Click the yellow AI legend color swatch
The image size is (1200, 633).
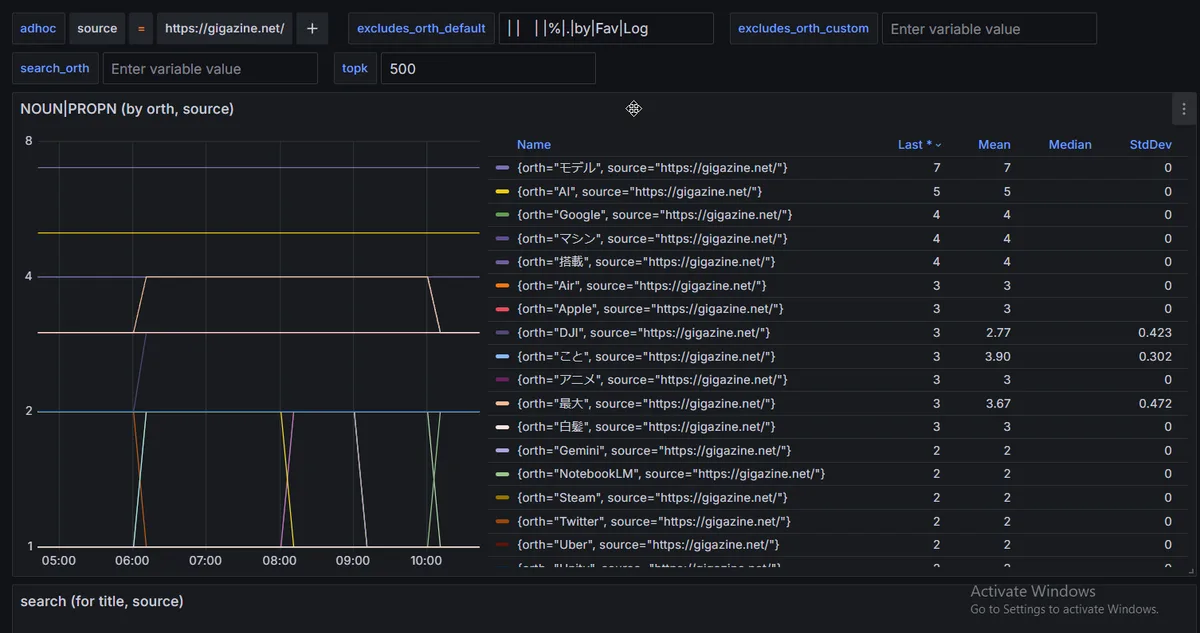coord(502,192)
